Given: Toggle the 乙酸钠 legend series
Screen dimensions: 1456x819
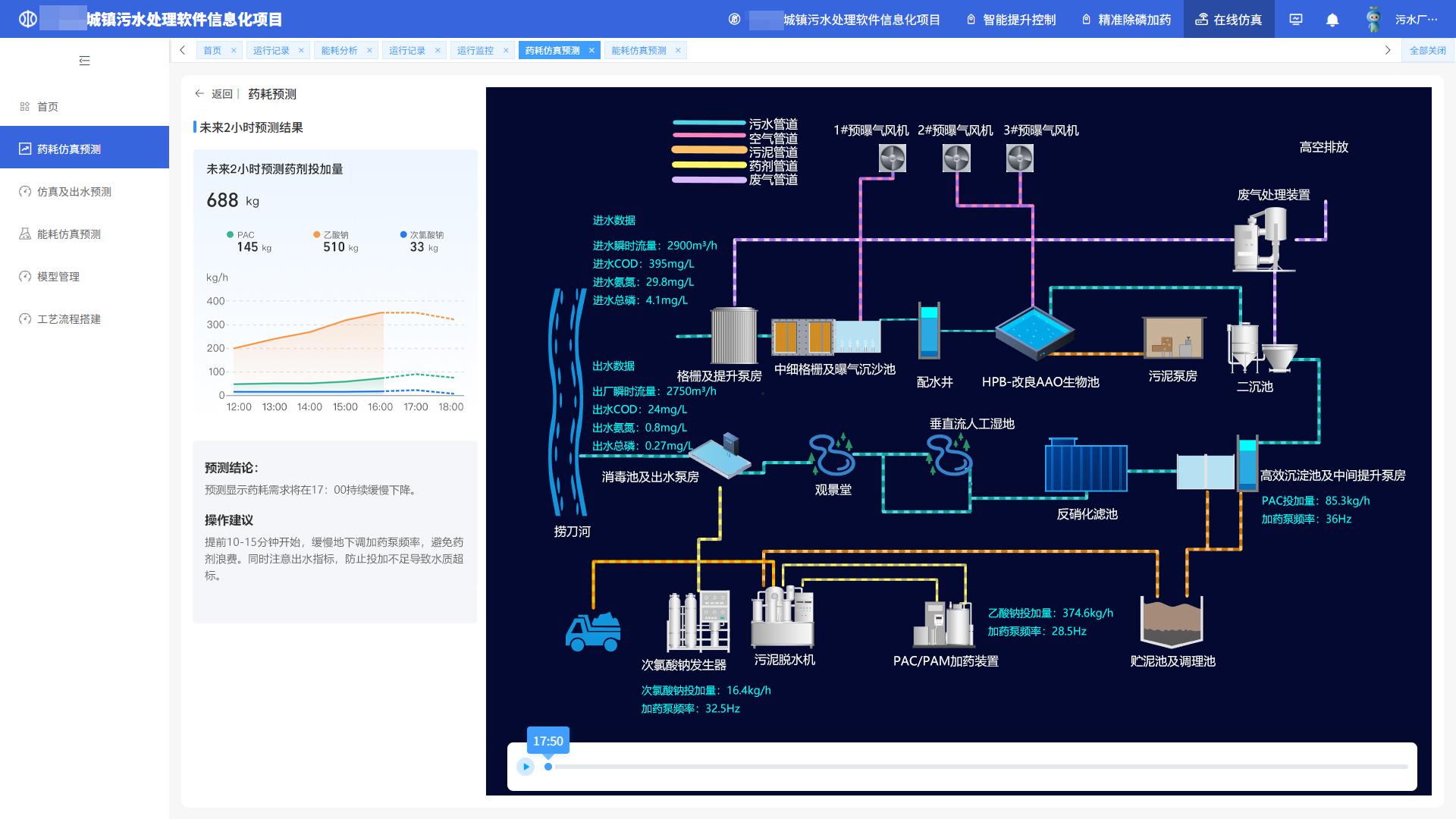Looking at the screenshot, I should pos(335,235).
